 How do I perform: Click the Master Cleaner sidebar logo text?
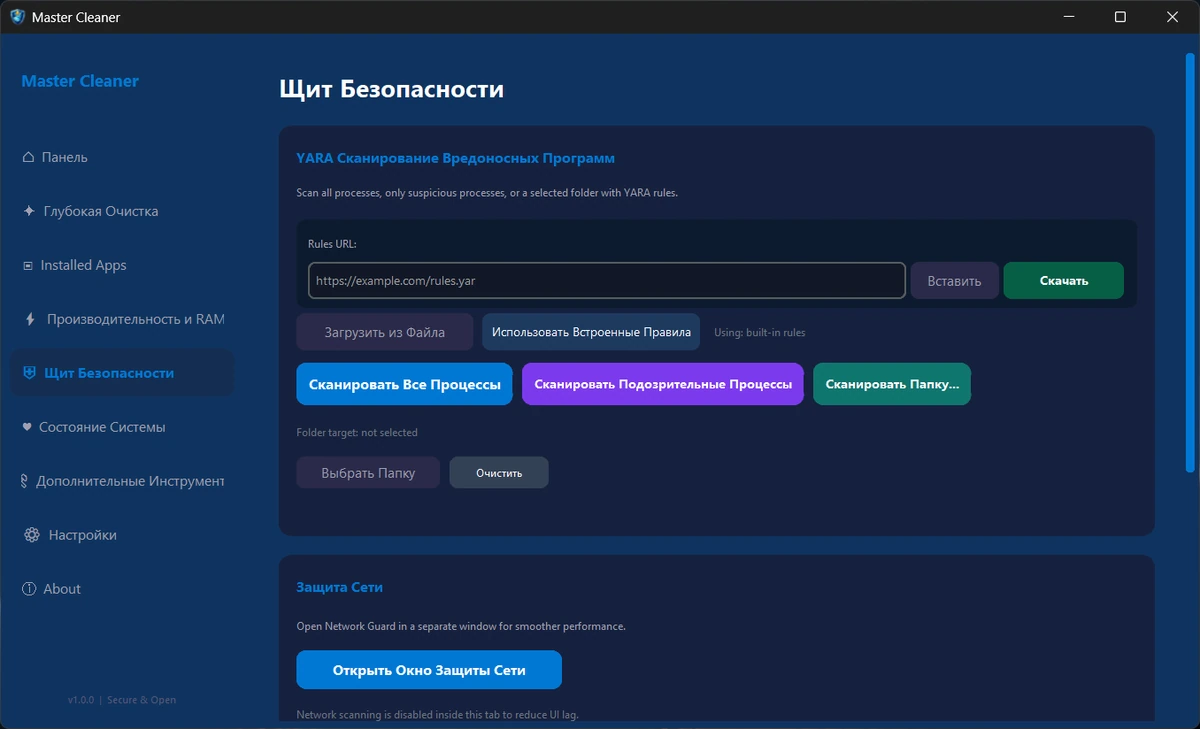click(80, 81)
